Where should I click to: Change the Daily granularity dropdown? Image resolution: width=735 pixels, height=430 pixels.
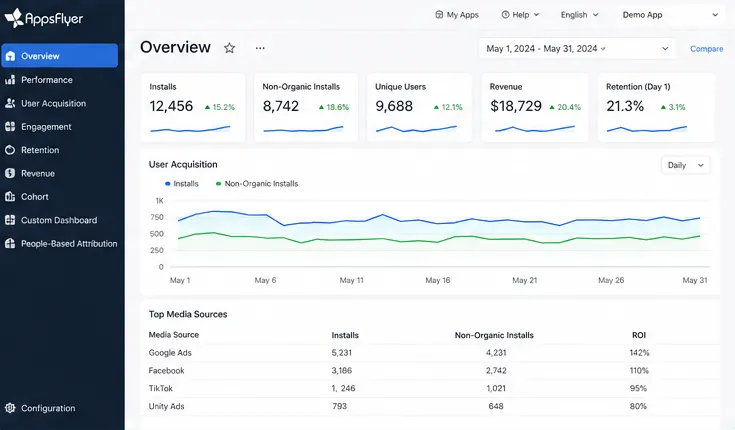[685, 165]
